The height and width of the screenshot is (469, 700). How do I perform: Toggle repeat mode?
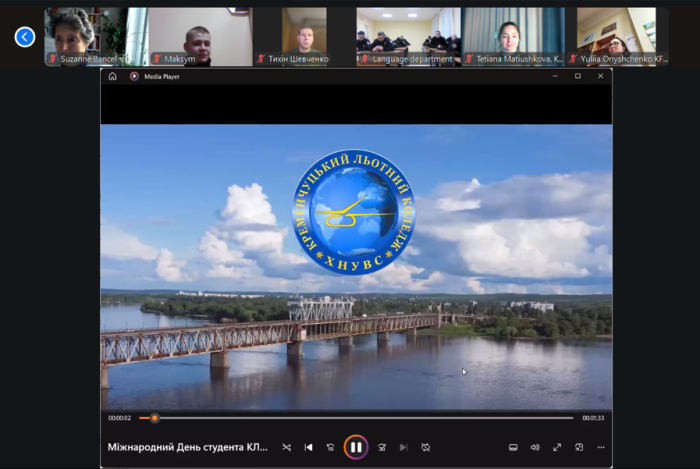pyautogui.click(x=425, y=447)
